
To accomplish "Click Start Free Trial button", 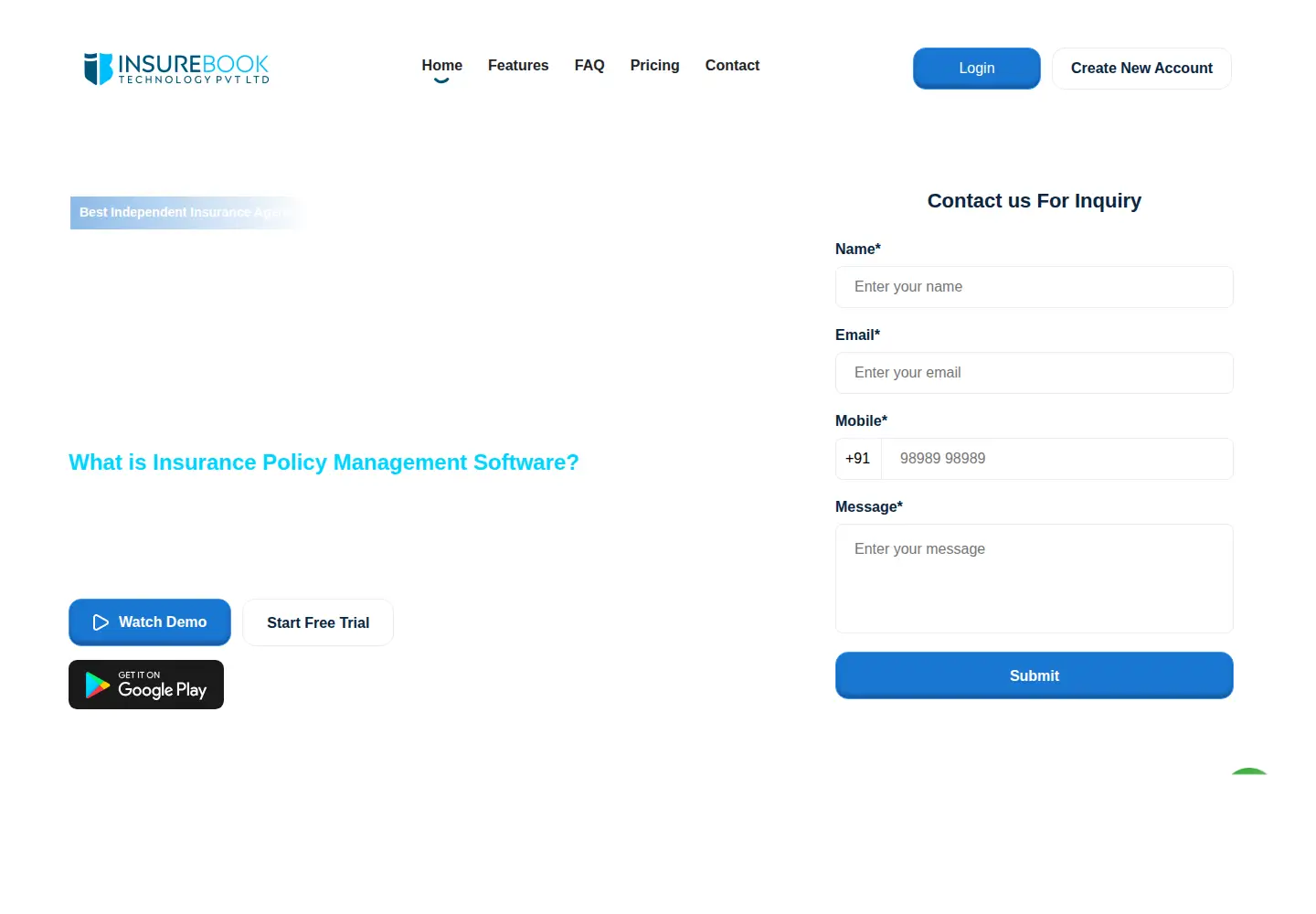I will coord(318,622).
